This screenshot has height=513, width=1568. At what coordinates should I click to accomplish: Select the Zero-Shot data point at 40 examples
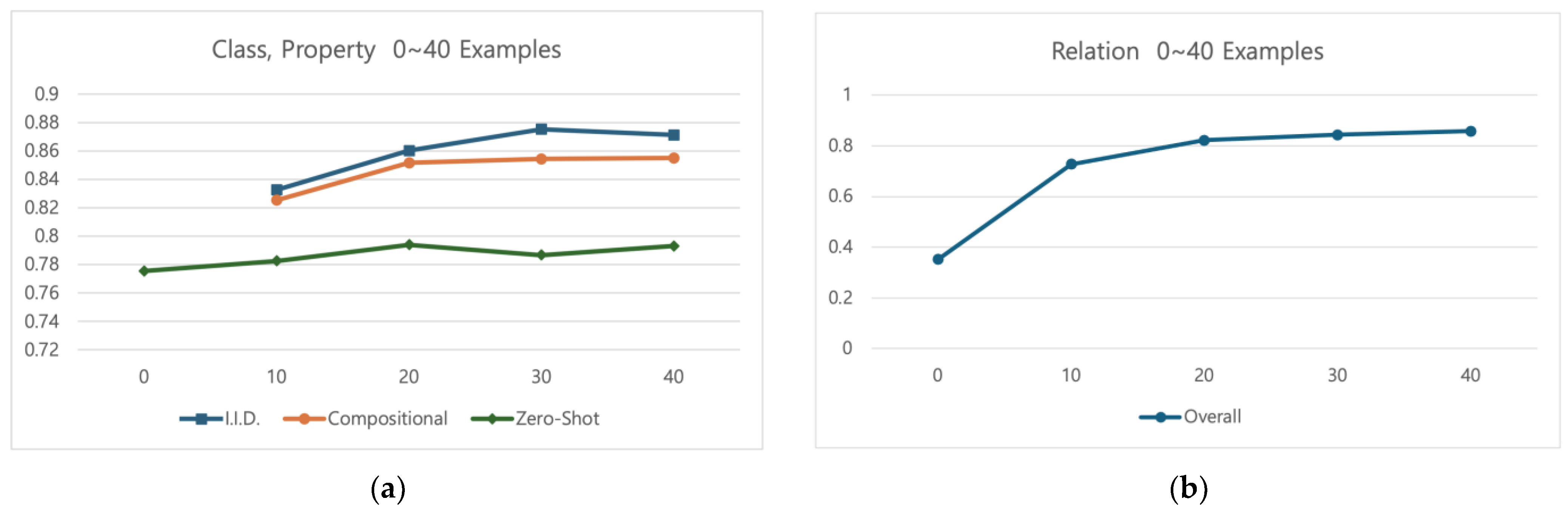click(673, 246)
